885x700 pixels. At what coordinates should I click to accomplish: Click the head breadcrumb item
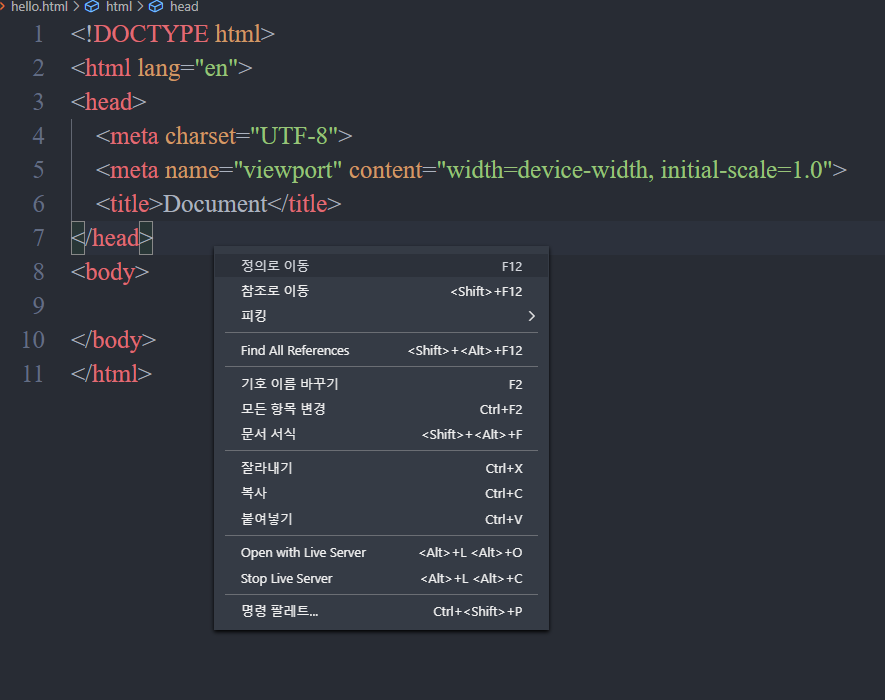coord(184,7)
